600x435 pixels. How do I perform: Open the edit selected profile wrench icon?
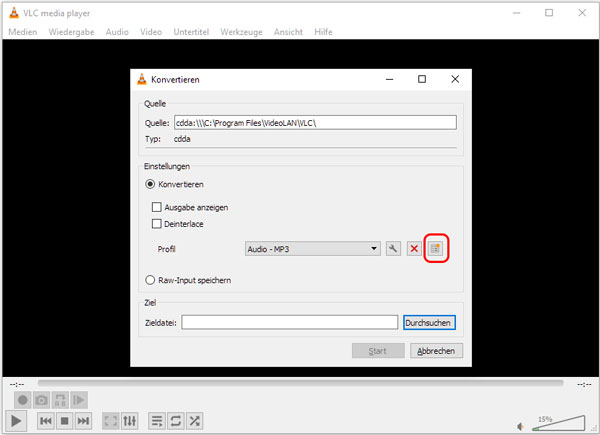click(393, 249)
